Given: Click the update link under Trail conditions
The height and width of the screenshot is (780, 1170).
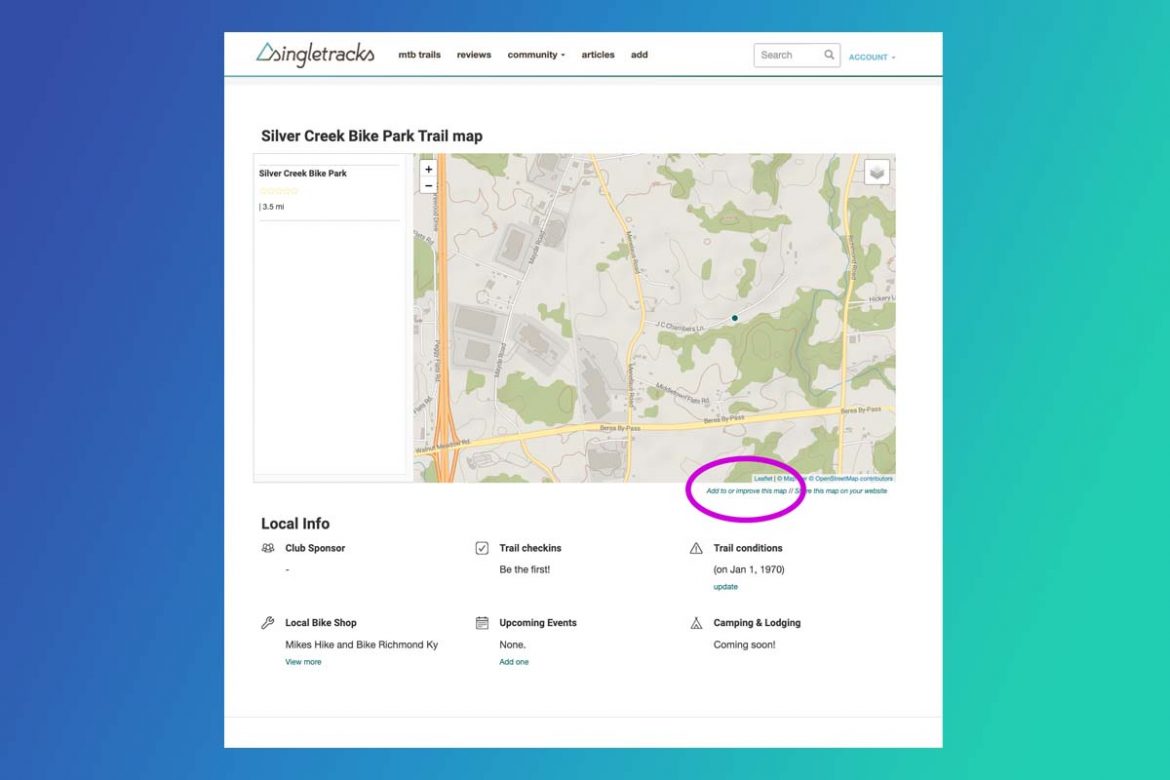Looking at the screenshot, I should [725, 587].
